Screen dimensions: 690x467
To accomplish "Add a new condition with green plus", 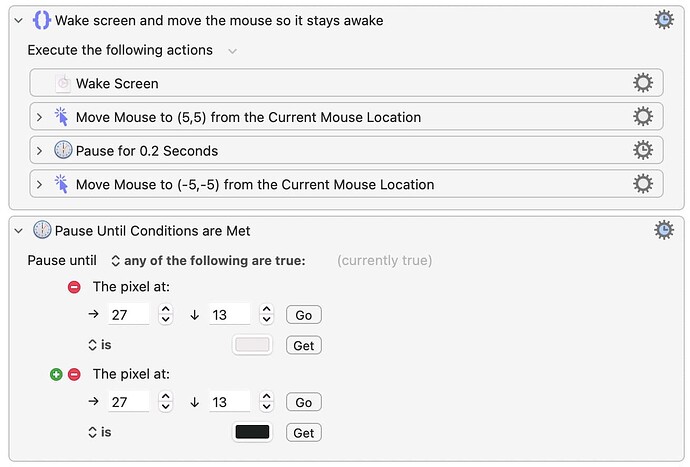I will (x=56, y=374).
